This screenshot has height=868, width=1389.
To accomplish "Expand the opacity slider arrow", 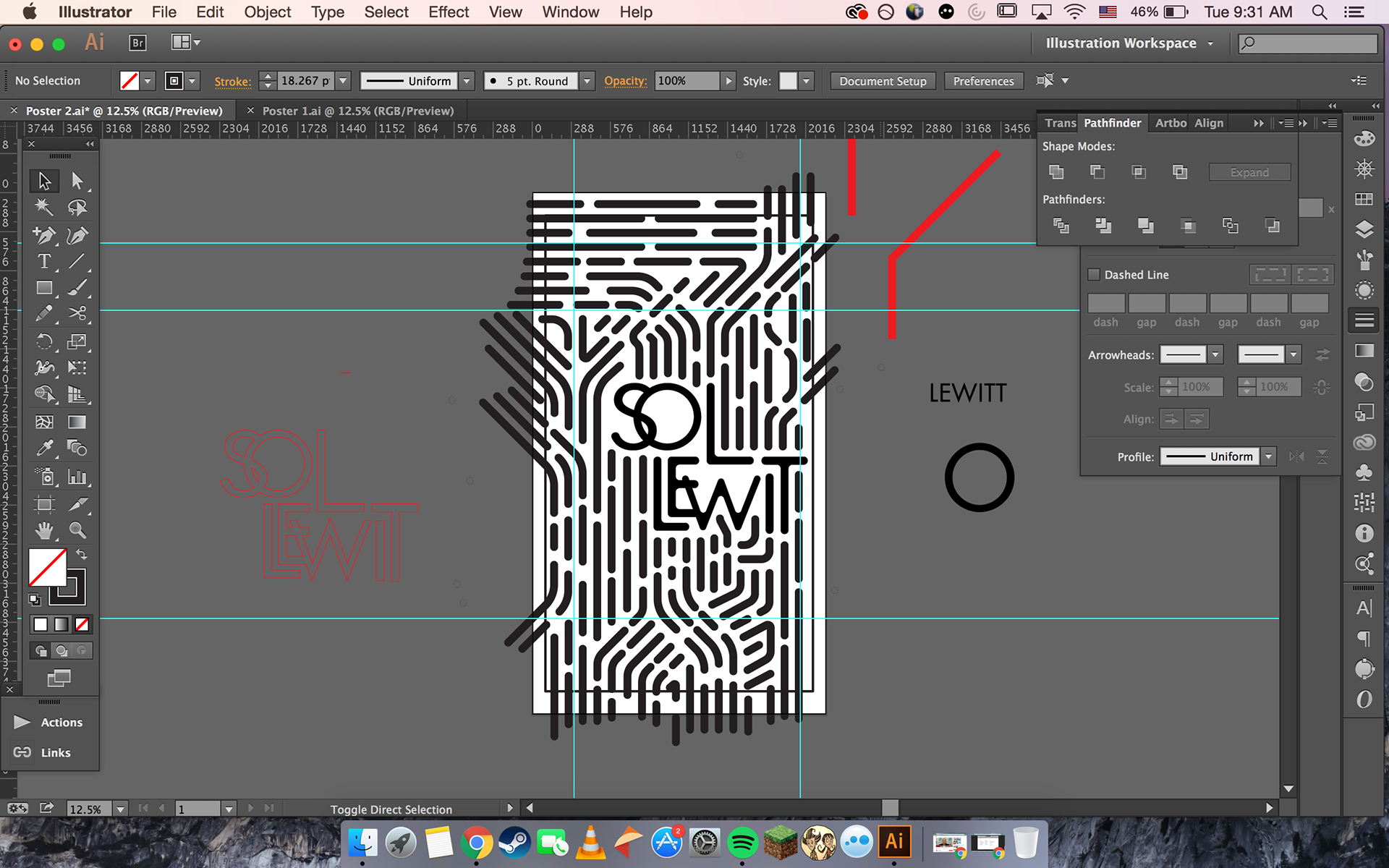I will pos(729,81).
